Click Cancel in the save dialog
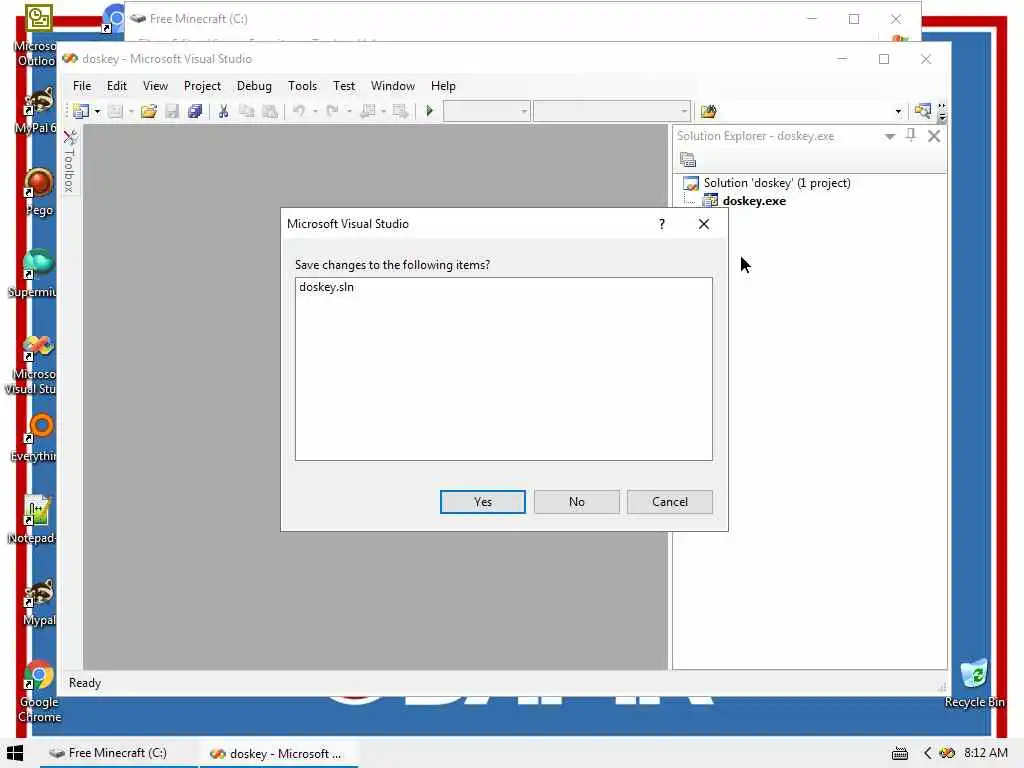The width and height of the screenshot is (1024, 768). (x=669, y=502)
